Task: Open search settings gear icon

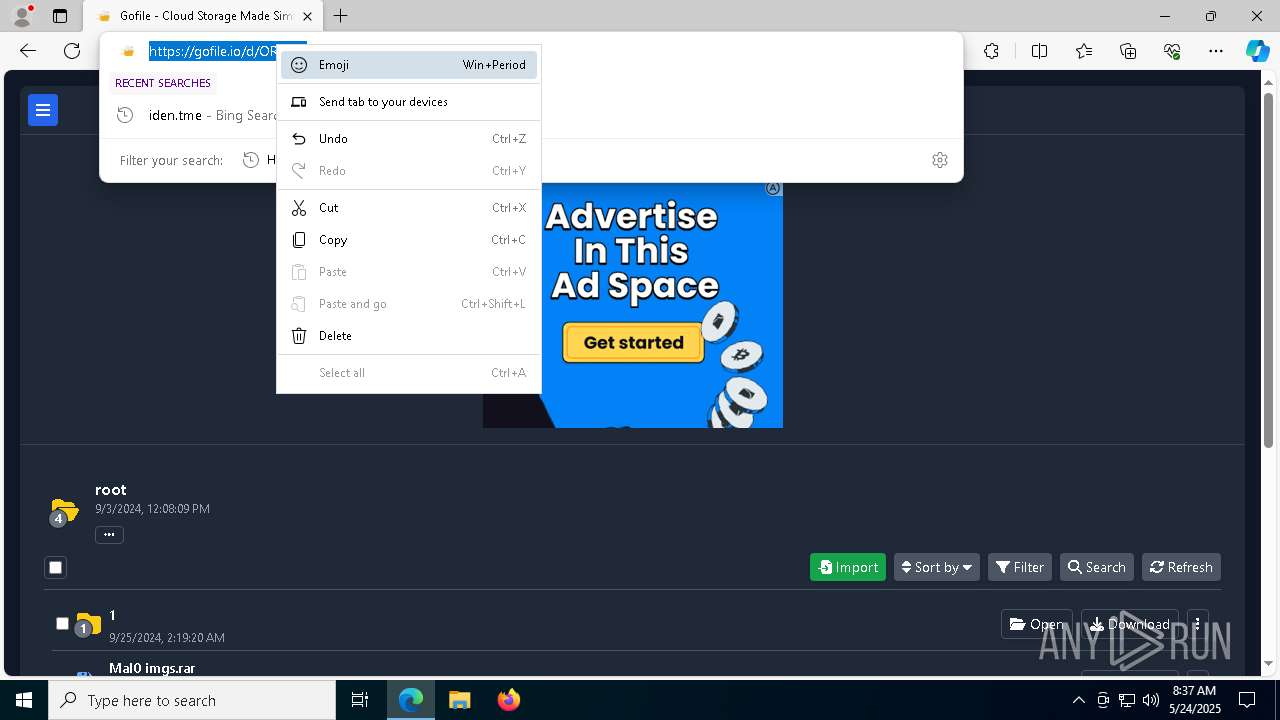Action: [x=940, y=160]
